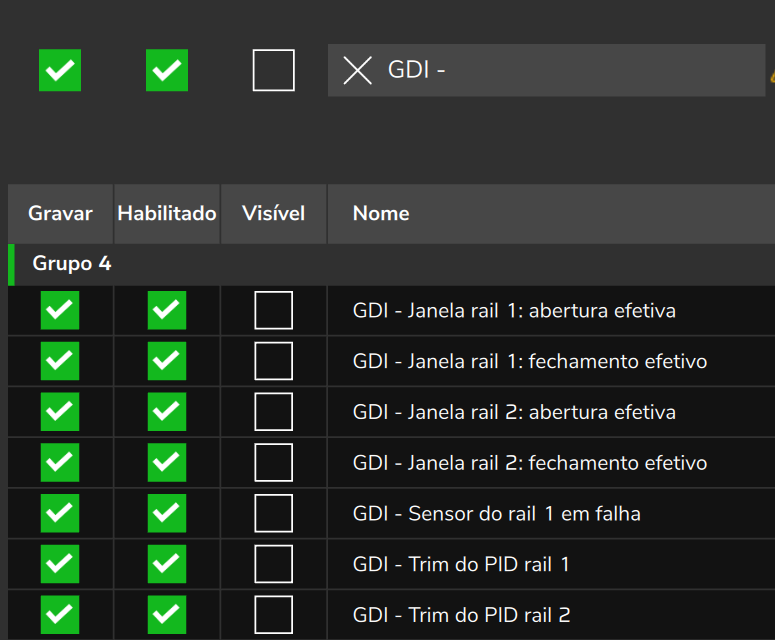
Task: Clear the GDI - search filter with X
Action: 357,70
